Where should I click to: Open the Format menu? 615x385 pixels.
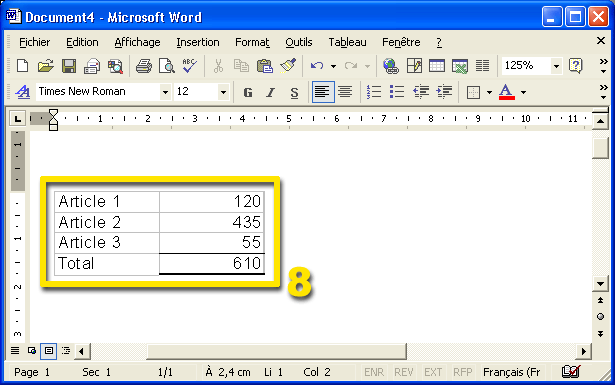click(252, 42)
